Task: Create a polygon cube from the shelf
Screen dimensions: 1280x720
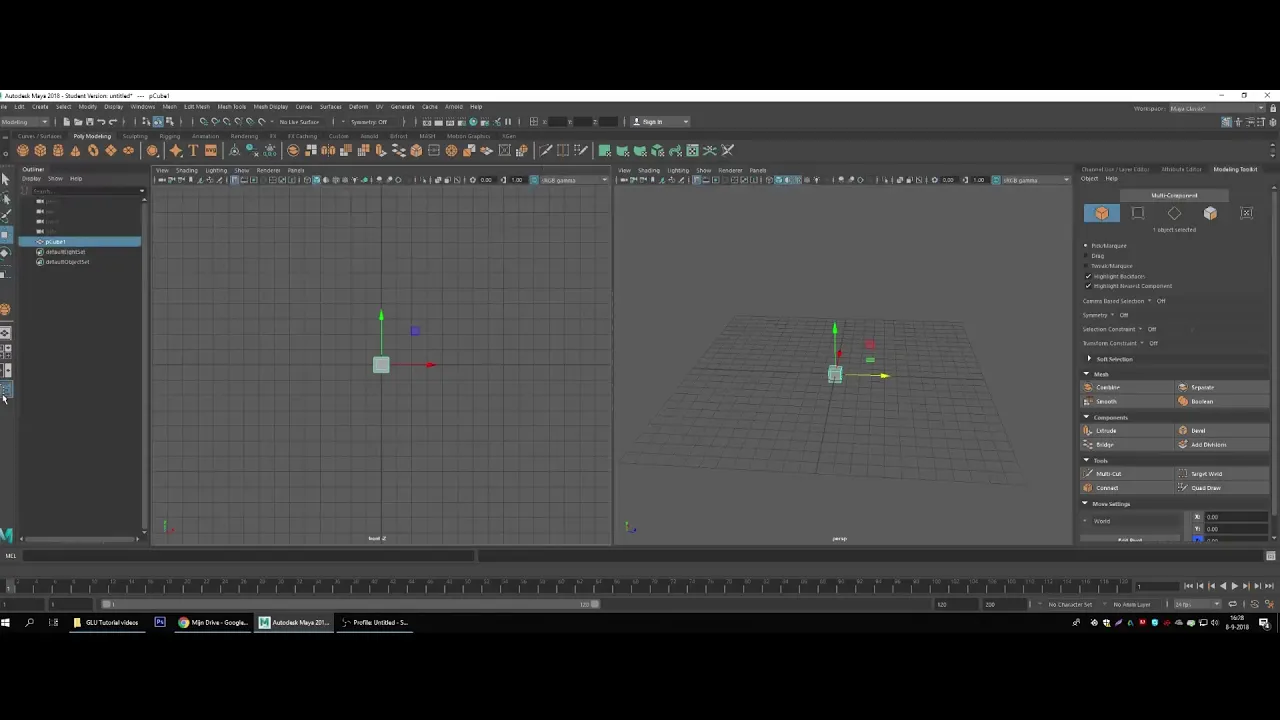Action: tap(40, 151)
